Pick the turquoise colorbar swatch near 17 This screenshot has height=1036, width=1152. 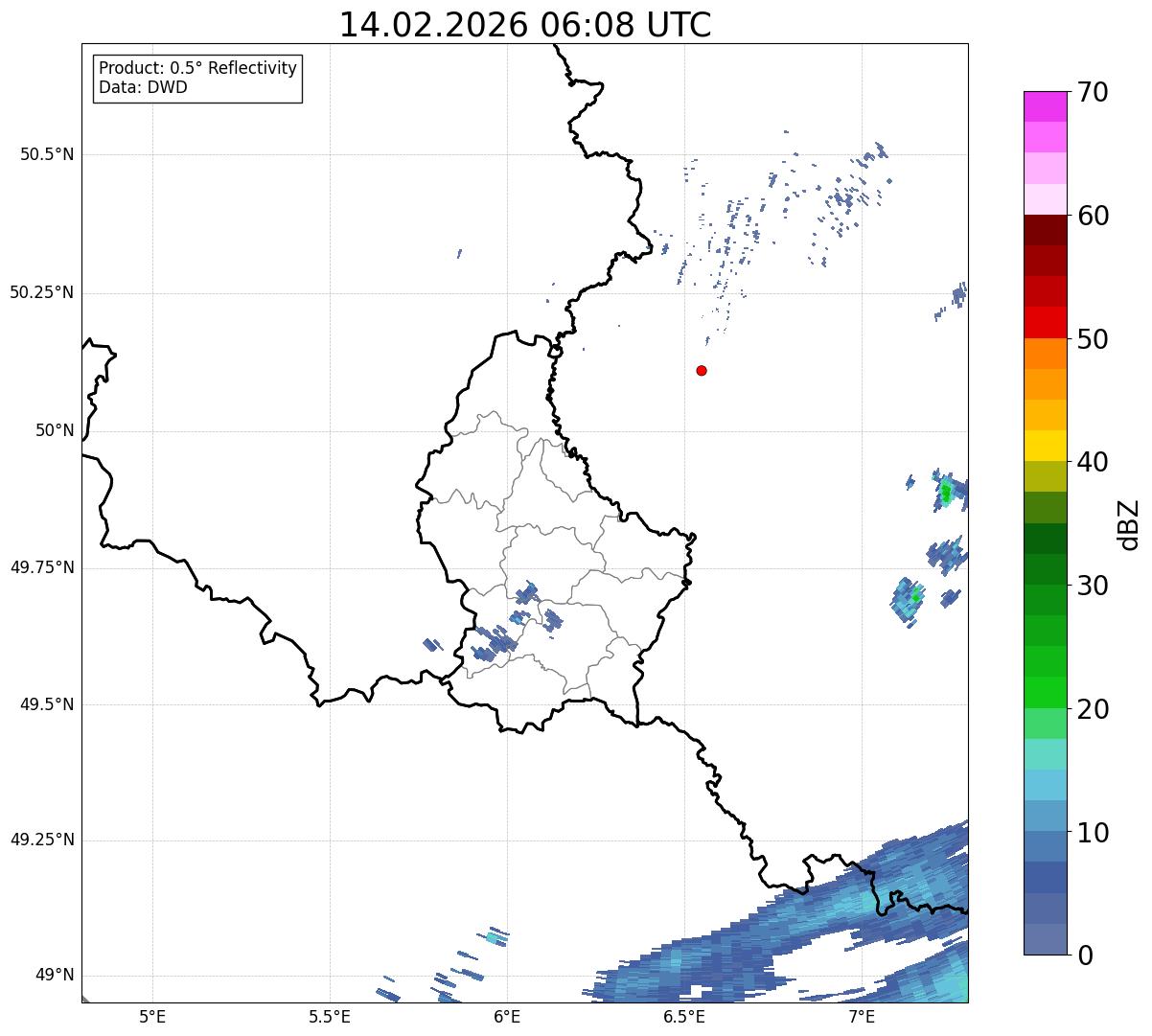pos(1045,754)
